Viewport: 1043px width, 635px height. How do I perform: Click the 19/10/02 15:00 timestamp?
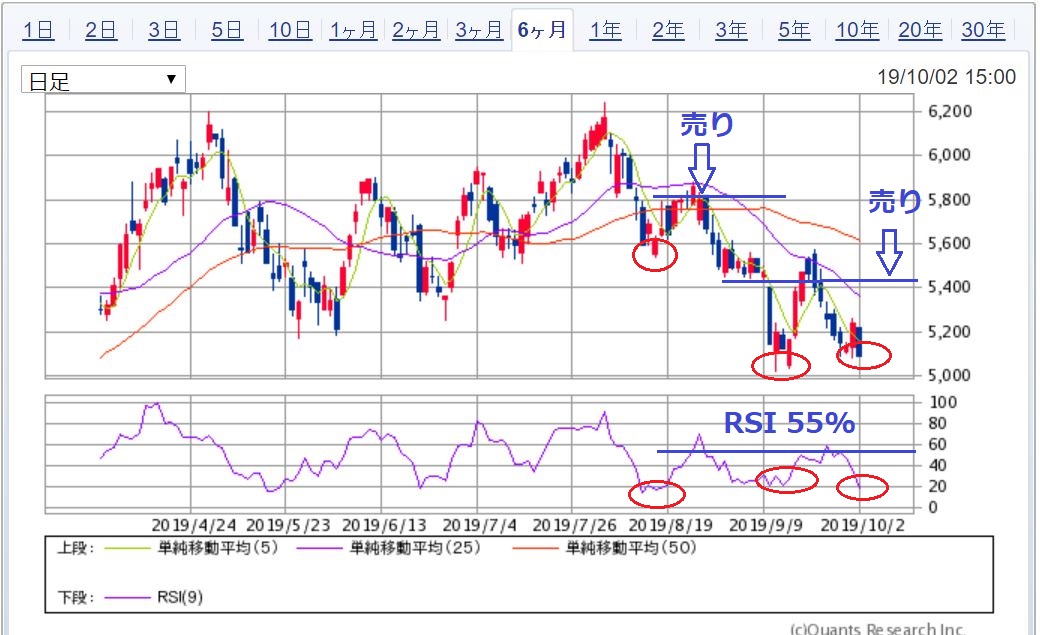click(x=947, y=77)
